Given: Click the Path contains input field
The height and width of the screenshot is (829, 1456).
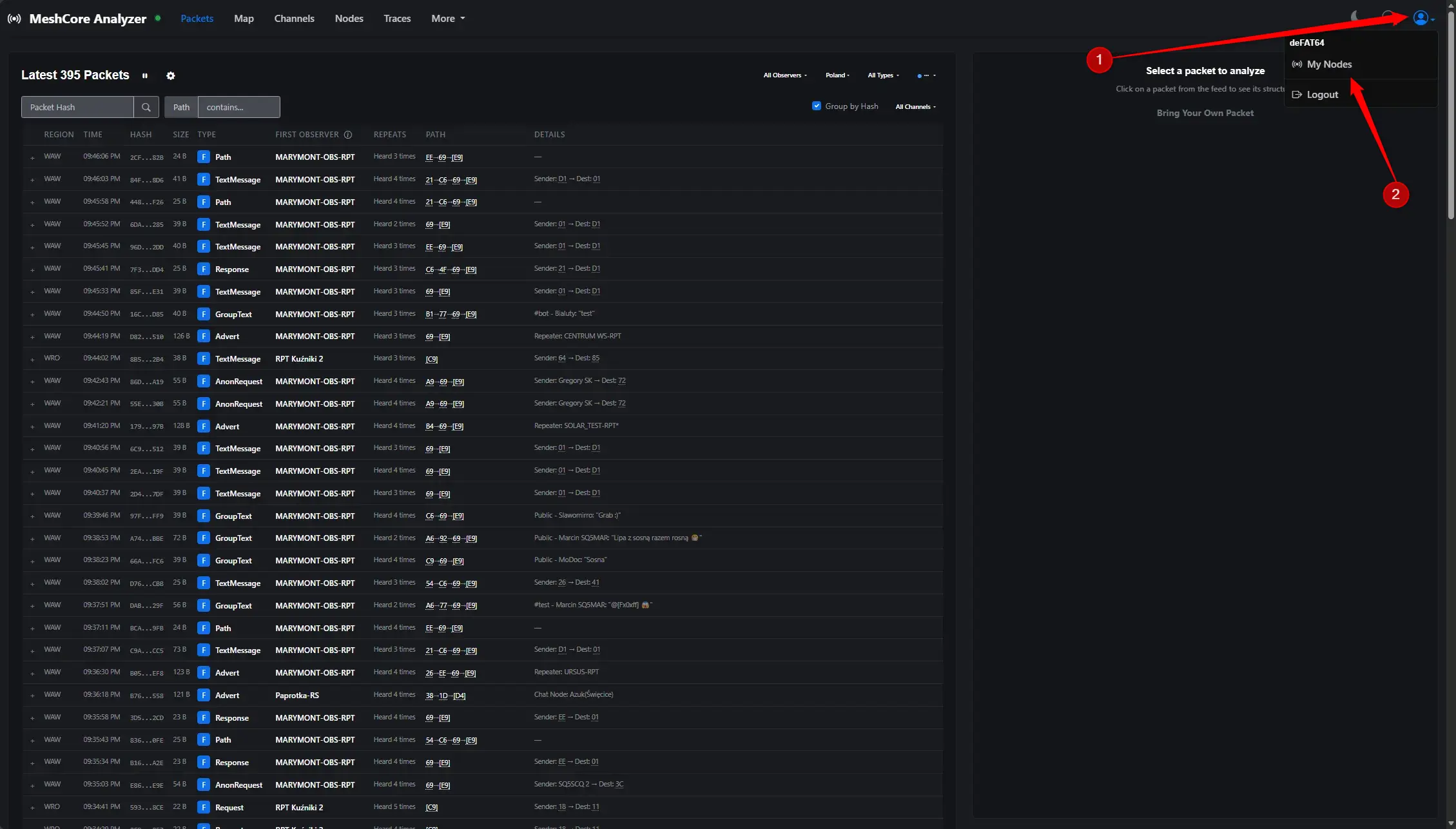Looking at the screenshot, I should click(238, 107).
